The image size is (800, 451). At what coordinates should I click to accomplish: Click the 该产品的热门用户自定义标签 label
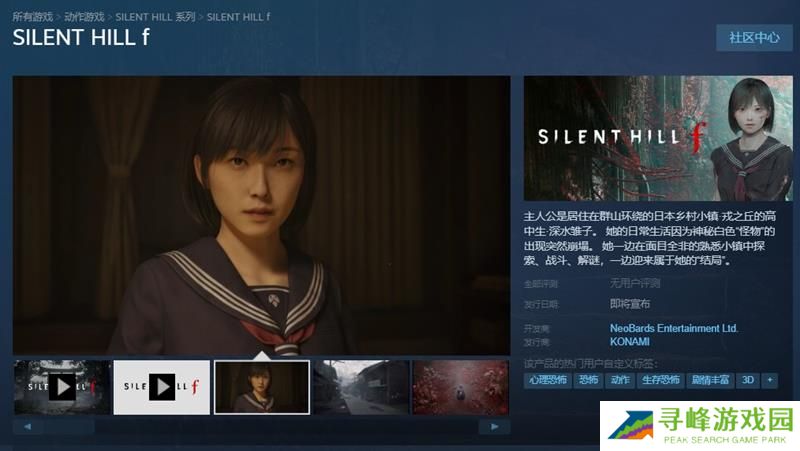coord(591,363)
